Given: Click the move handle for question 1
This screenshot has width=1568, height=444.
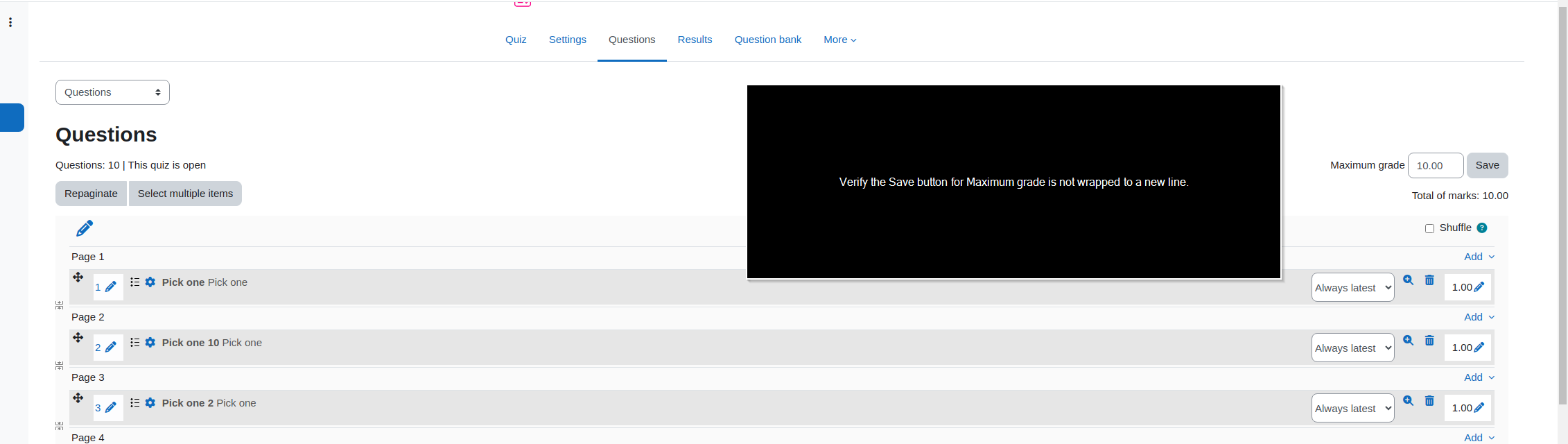Looking at the screenshot, I should tap(78, 277).
